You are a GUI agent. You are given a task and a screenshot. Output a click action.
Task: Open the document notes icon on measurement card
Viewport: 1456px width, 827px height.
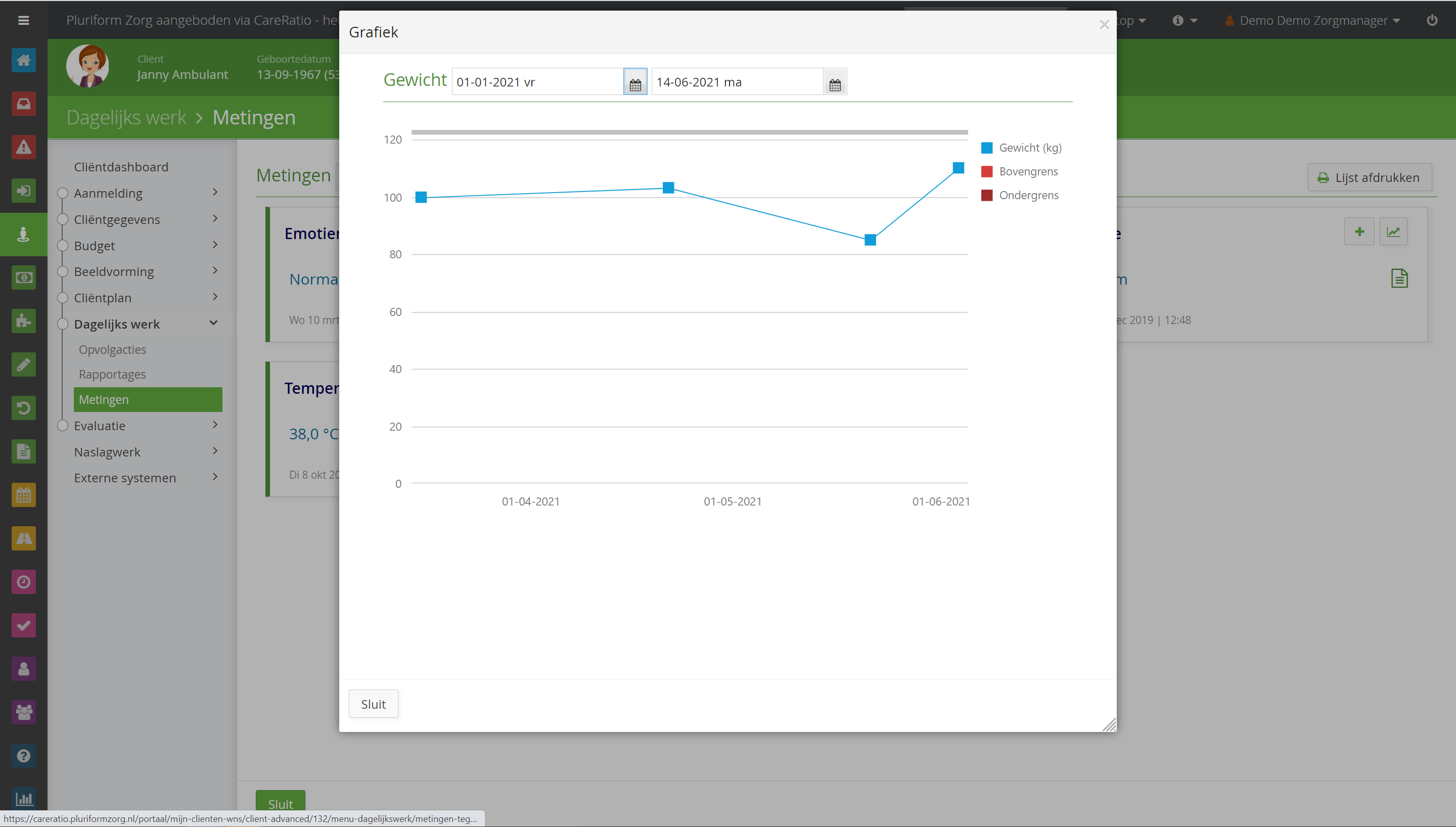(1399, 279)
